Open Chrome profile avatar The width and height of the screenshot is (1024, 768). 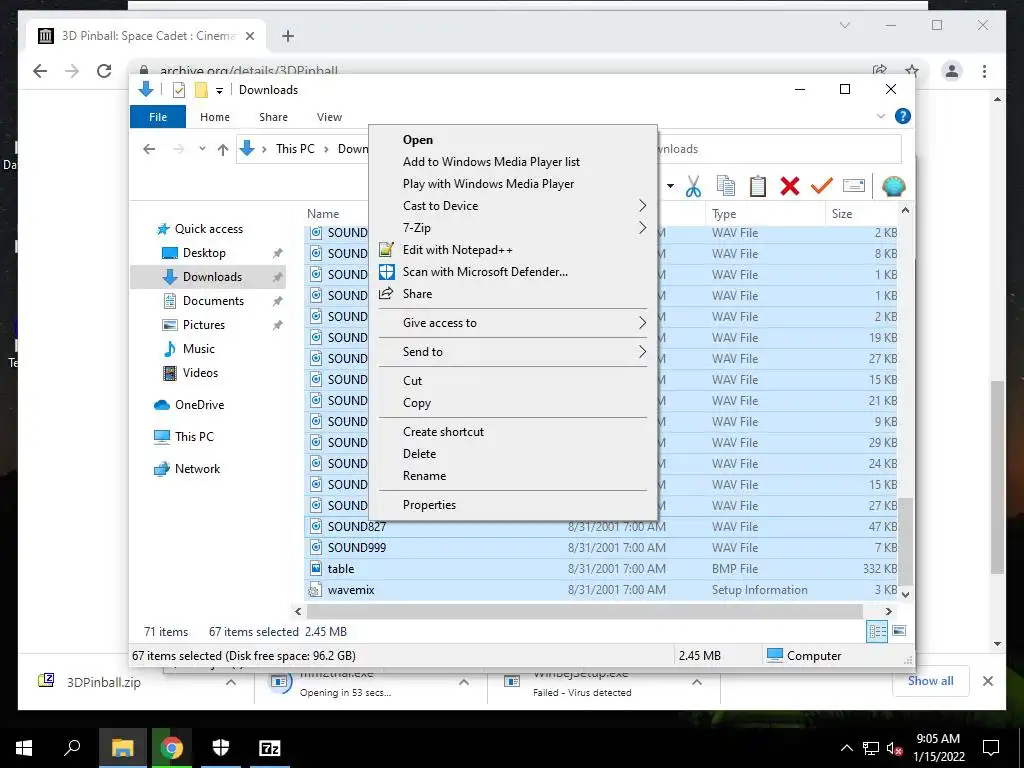[x=952, y=71]
